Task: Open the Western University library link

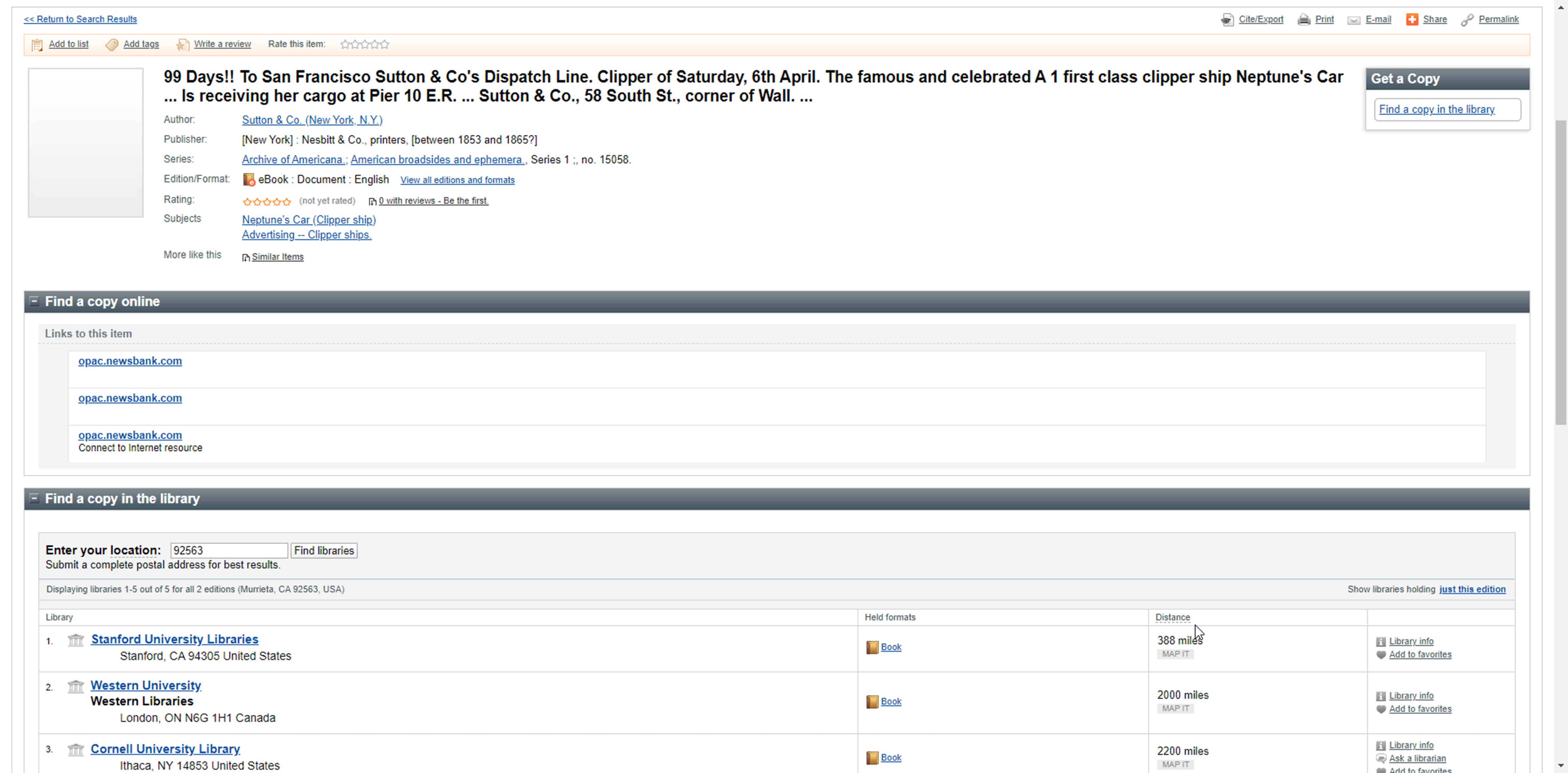Action: tap(146, 686)
